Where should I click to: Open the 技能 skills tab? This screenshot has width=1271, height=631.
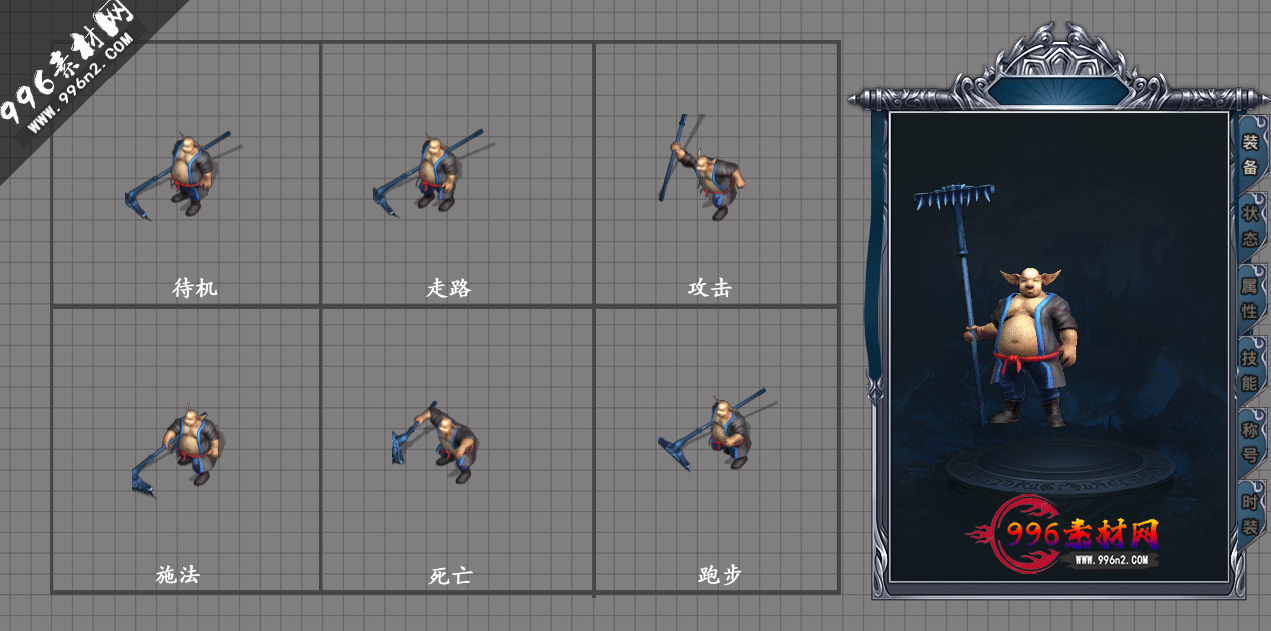click(1250, 370)
